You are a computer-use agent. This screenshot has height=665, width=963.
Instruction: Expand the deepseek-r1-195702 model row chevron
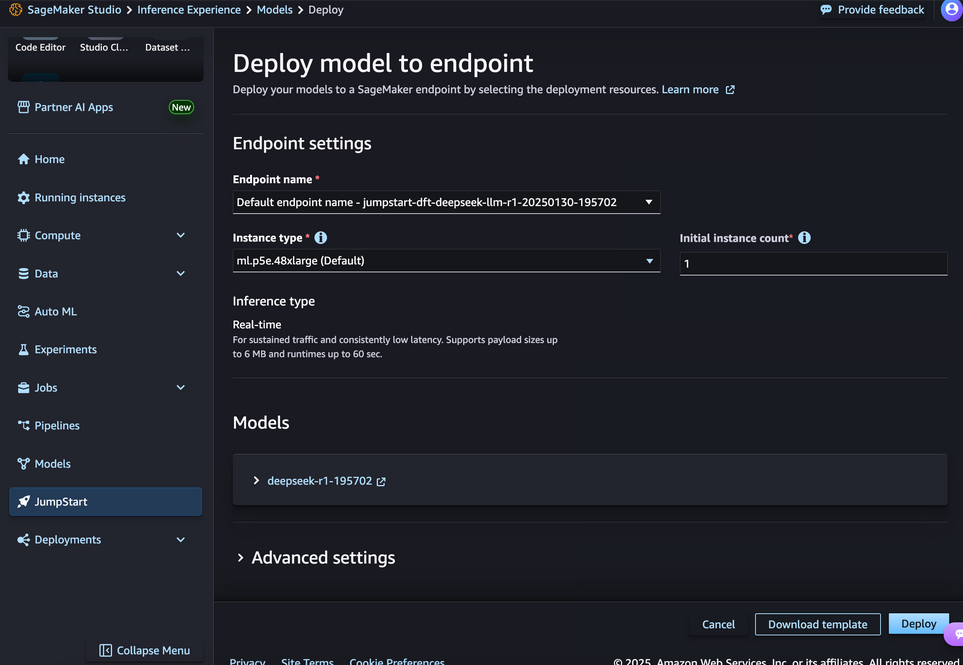(256, 481)
